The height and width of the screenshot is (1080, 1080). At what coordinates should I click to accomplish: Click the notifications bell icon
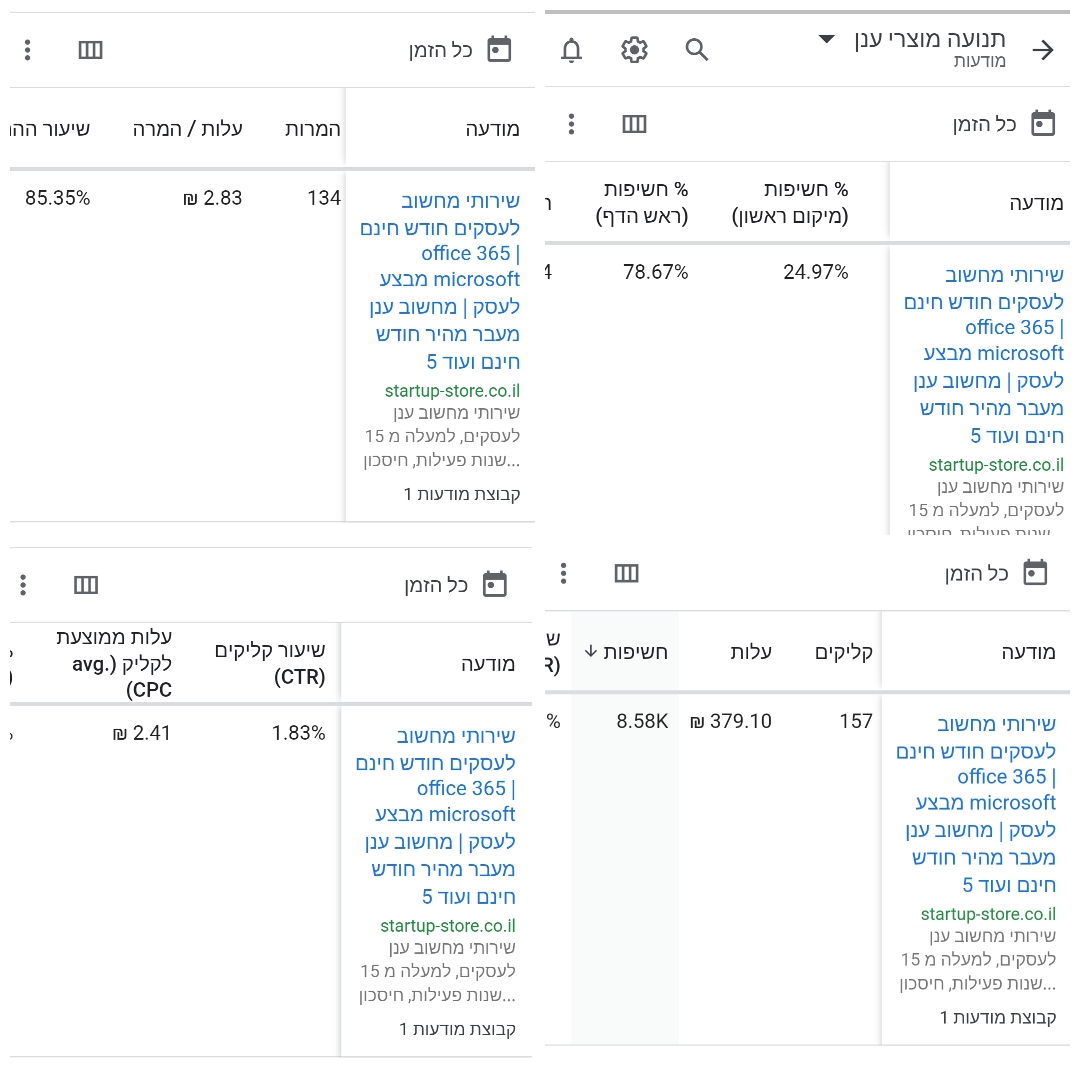coord(571,50)
